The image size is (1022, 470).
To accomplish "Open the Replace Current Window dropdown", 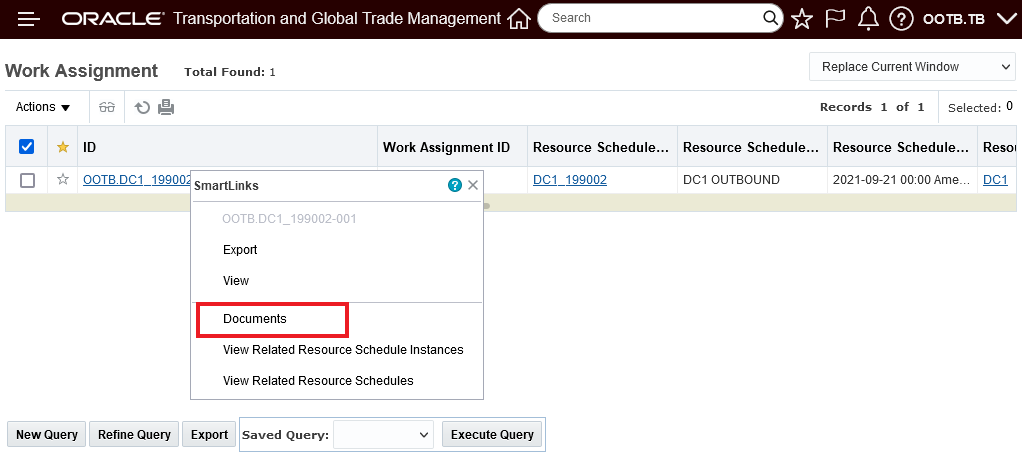I will [912, 67].
